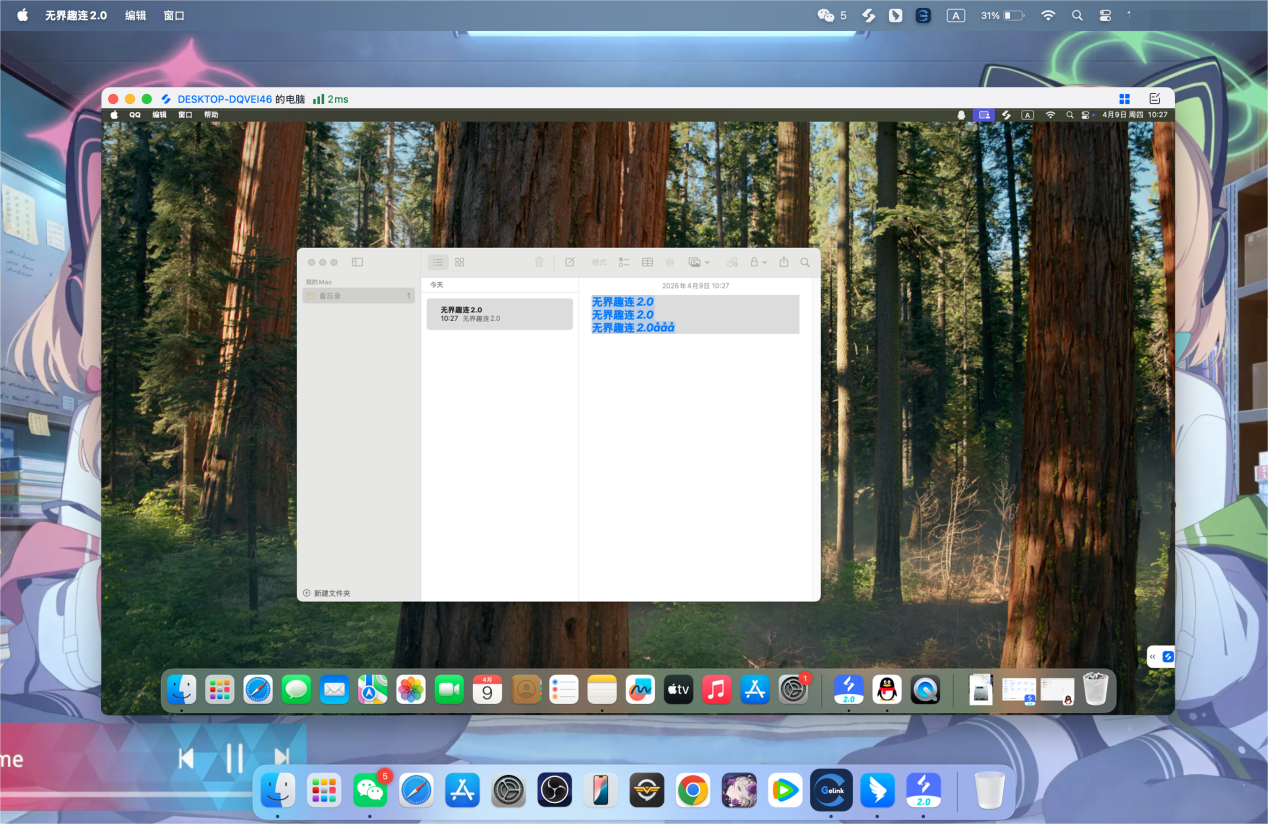Select the 备忘录 folder in sidebar
The width and height of the screenshot is (1268, 824).
[357, 296]
